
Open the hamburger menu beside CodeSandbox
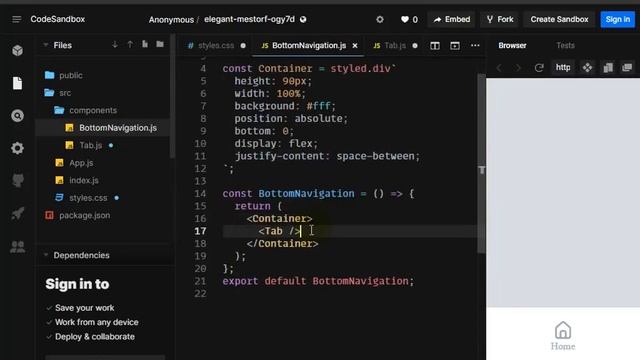[x=16, y=19]
